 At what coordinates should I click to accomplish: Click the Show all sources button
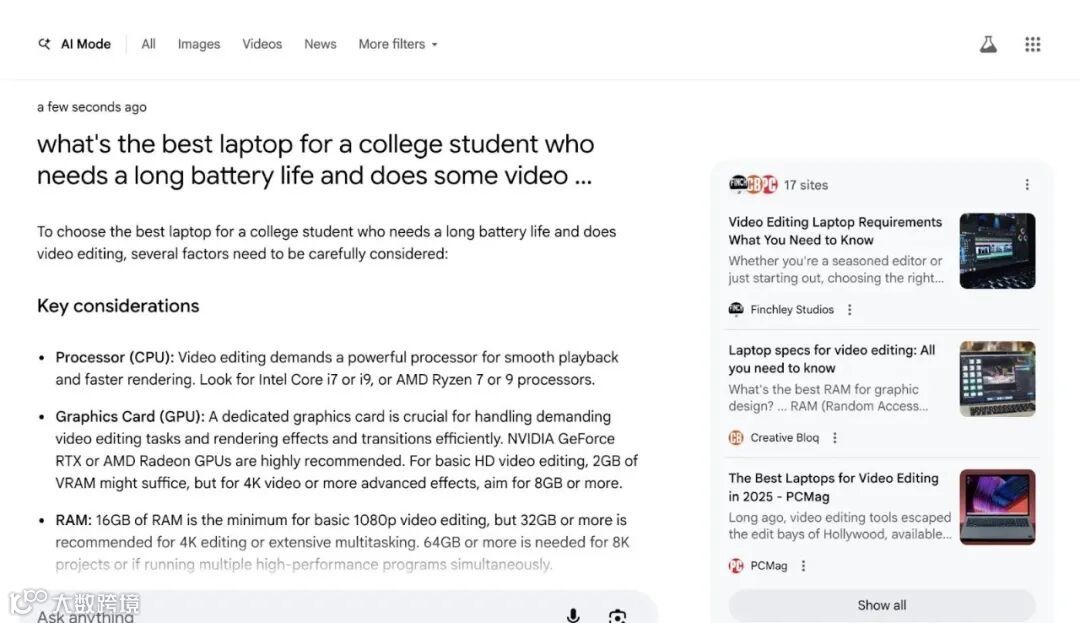pyautogui.click(x=881, y=605)
